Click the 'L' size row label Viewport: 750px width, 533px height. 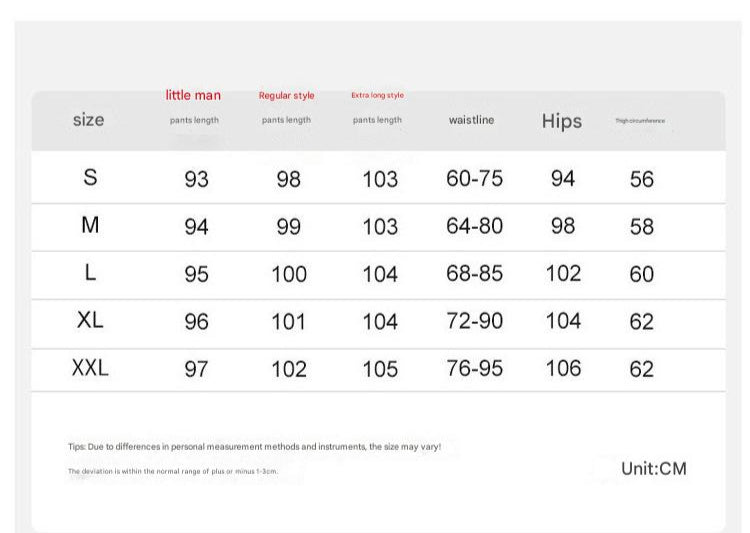[x=90, y=273]
